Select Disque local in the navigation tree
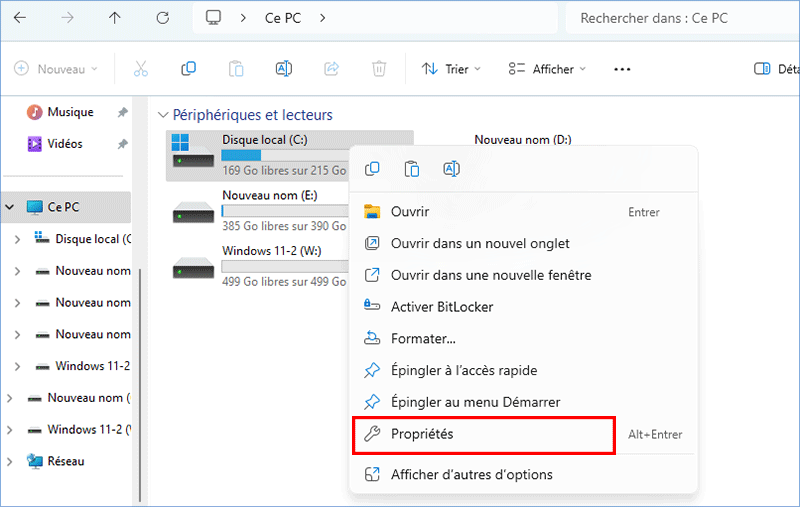The image size is (800, 507). tap(82, 239)
